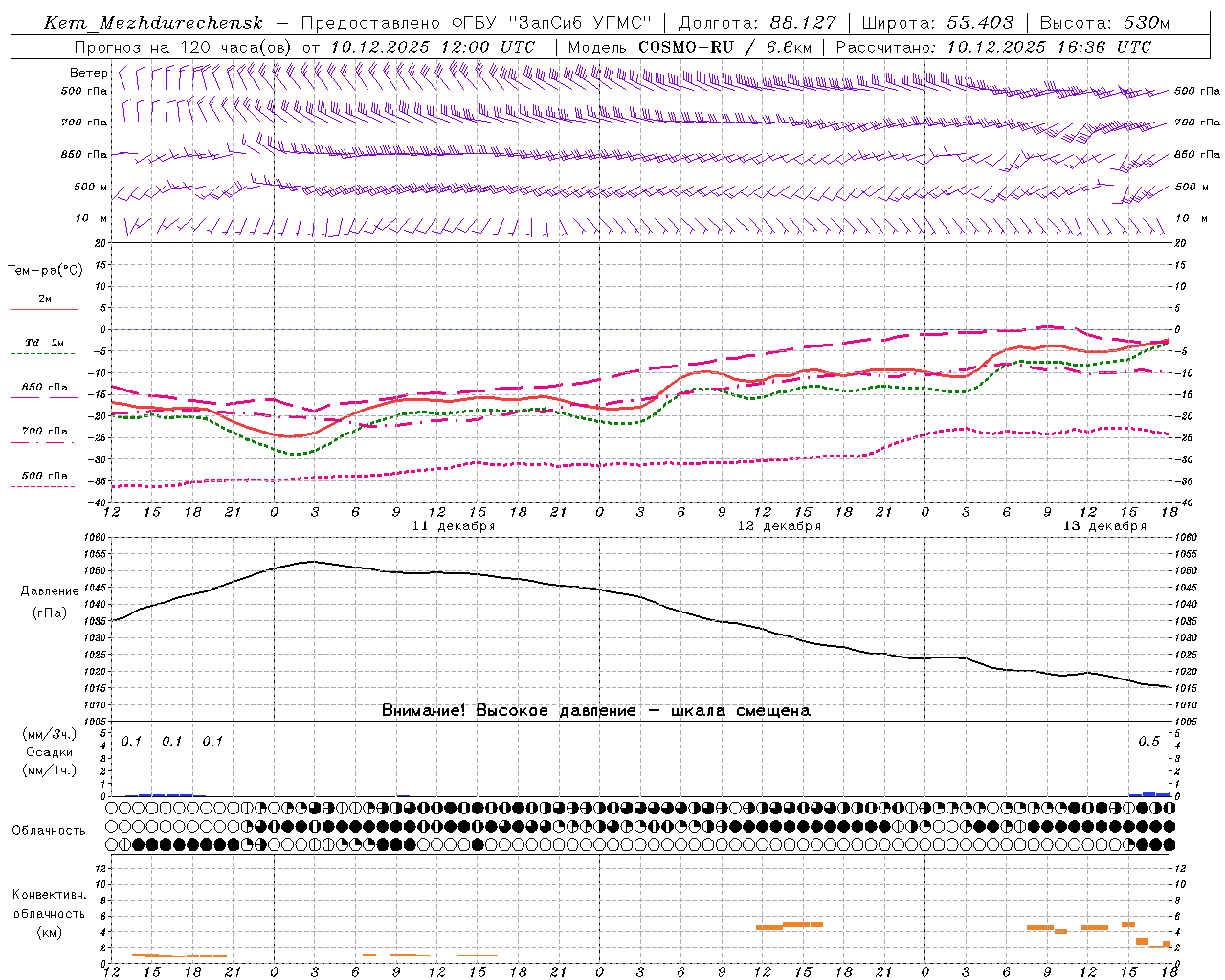Click the 12 декабря date label
This screenshot has height=980, width=1225.
coord(779,526)
